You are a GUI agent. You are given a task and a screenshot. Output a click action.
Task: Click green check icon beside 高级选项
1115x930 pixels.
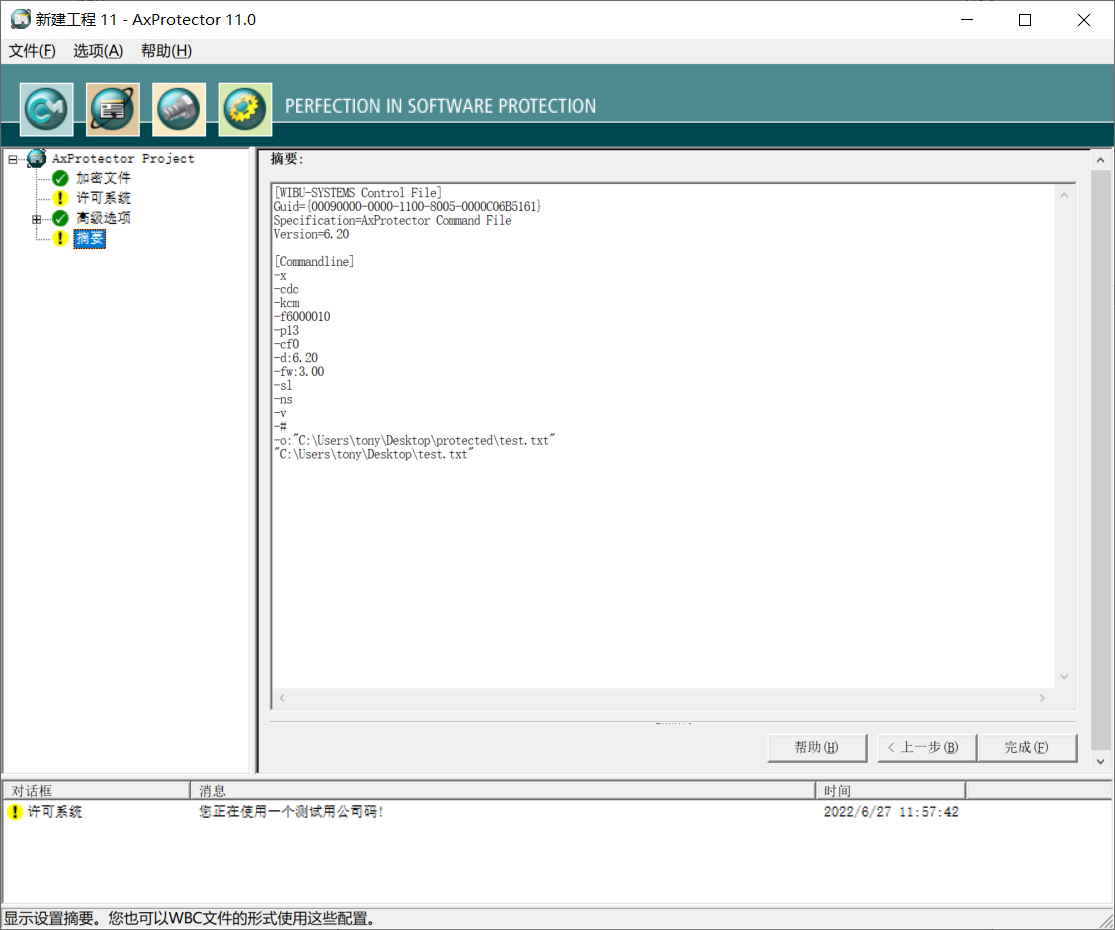tap(60, 218)
